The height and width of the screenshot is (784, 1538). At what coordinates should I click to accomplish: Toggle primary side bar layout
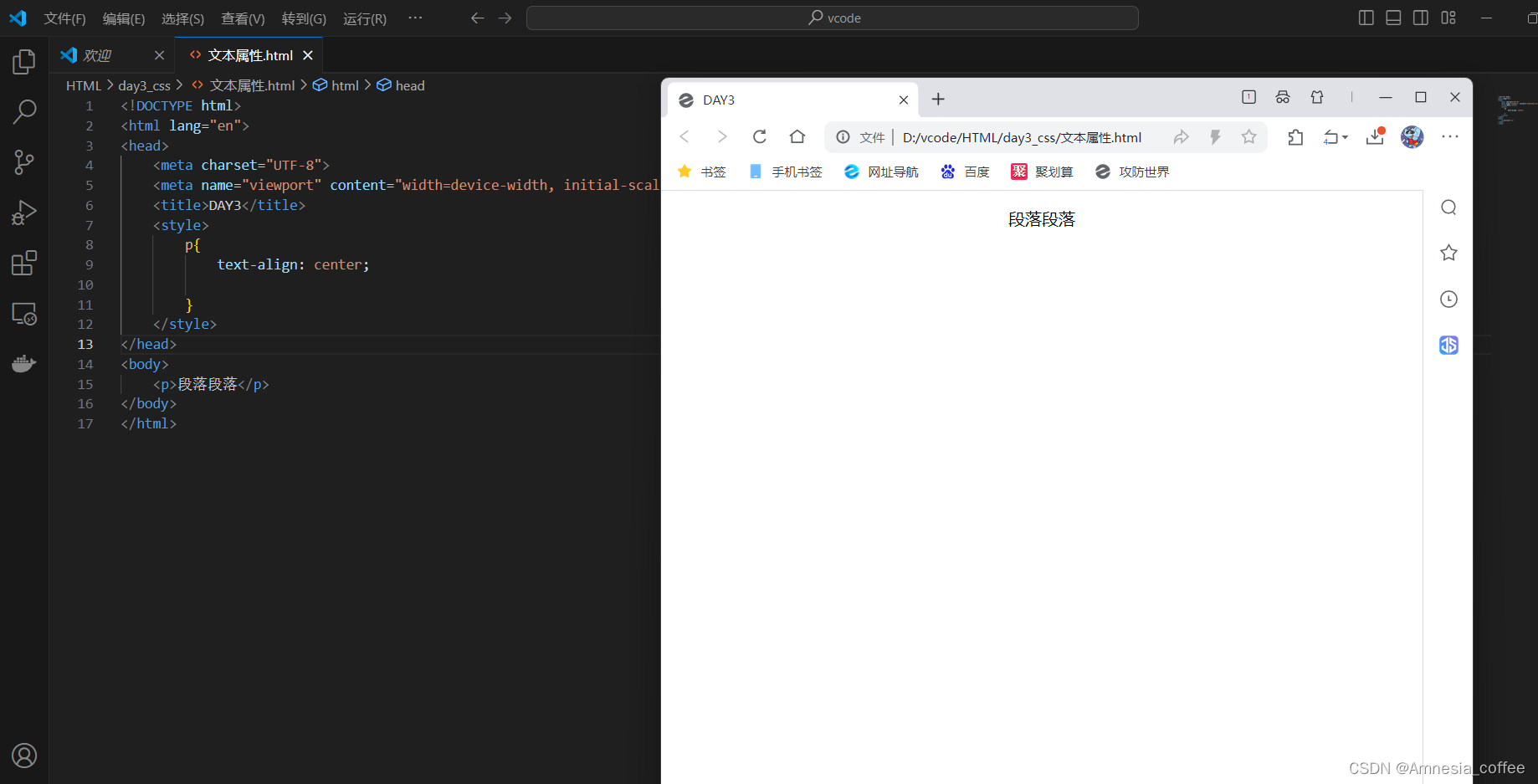click(1366, 18)
